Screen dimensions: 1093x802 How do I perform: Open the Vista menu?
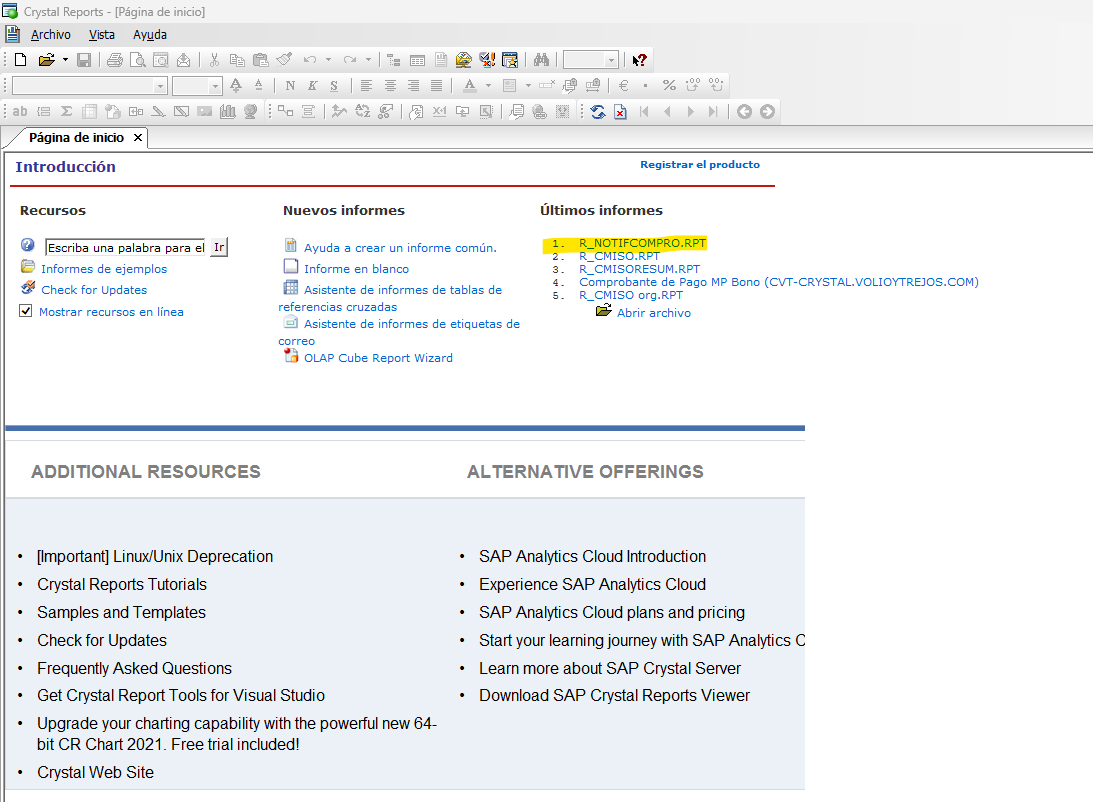[102, 35]
